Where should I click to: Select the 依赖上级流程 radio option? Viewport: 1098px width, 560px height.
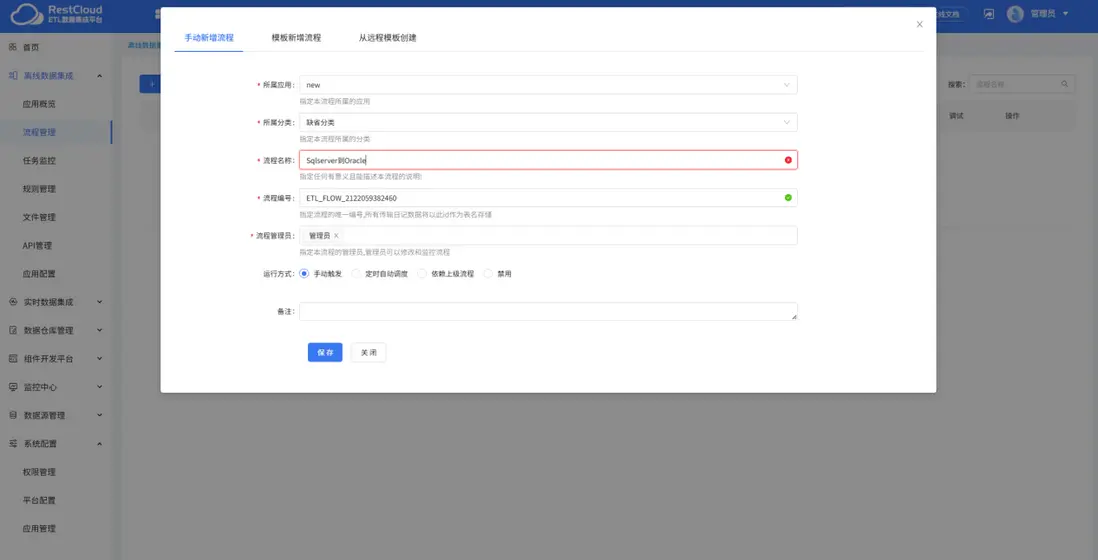pyautogui.click(x=422, y=274)
